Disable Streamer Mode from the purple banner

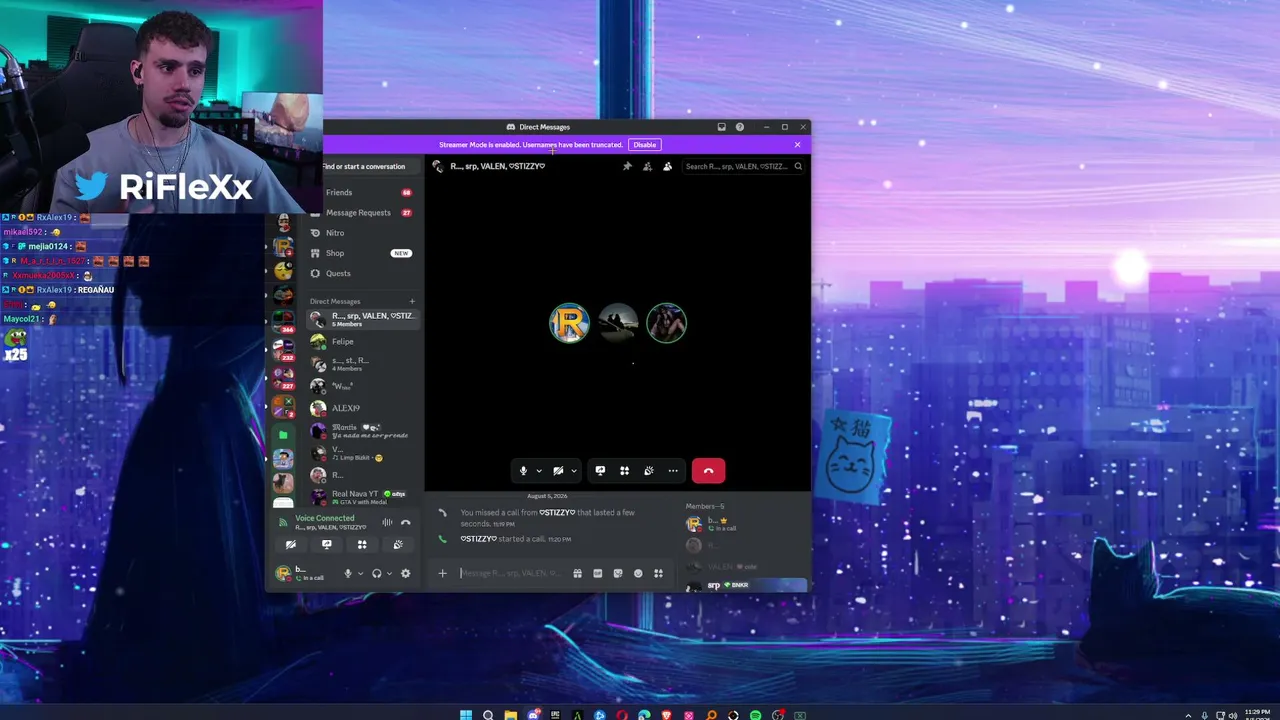point(645,145)
